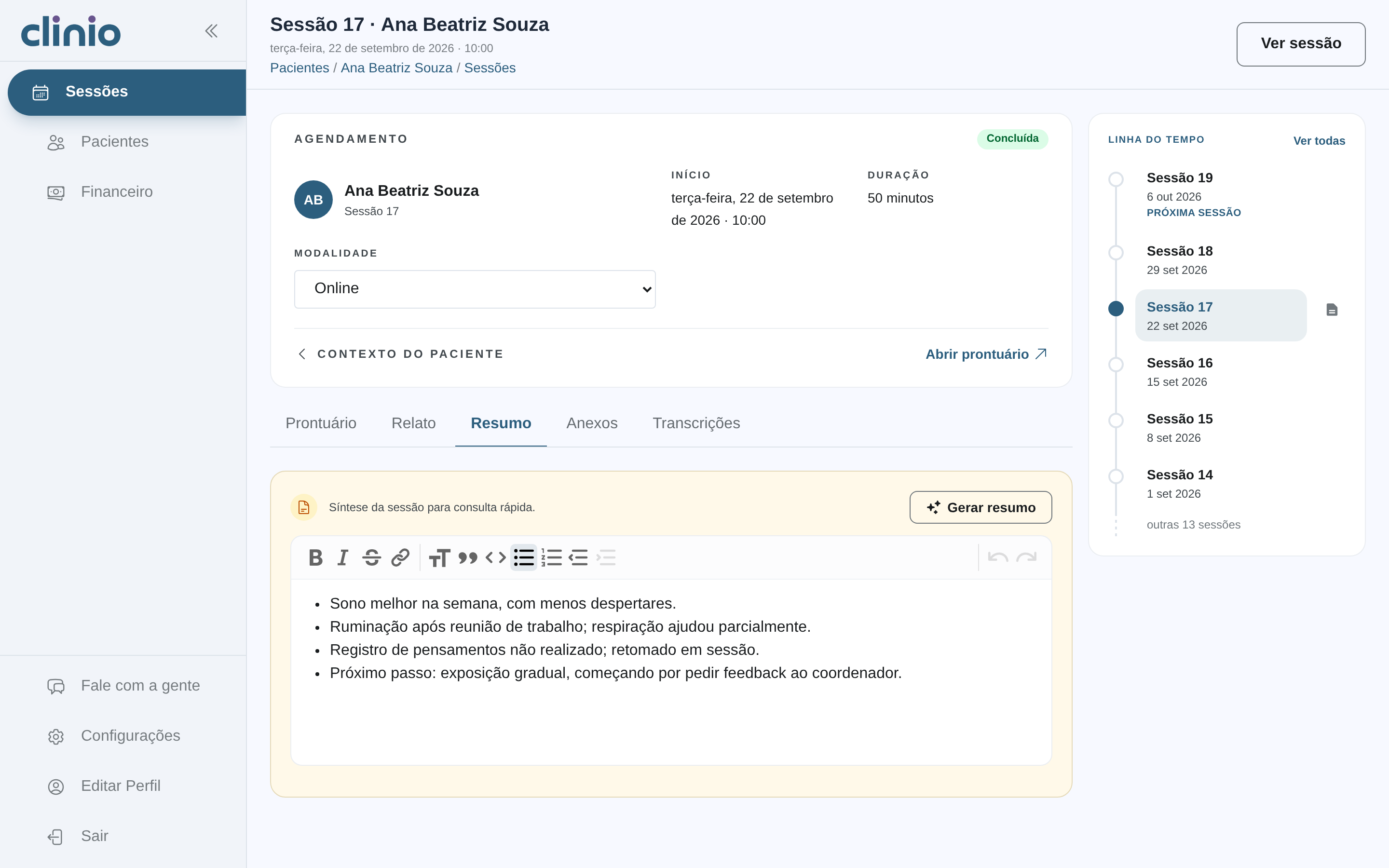Collapse the sidebar with double chevron

tap(211, 31)
